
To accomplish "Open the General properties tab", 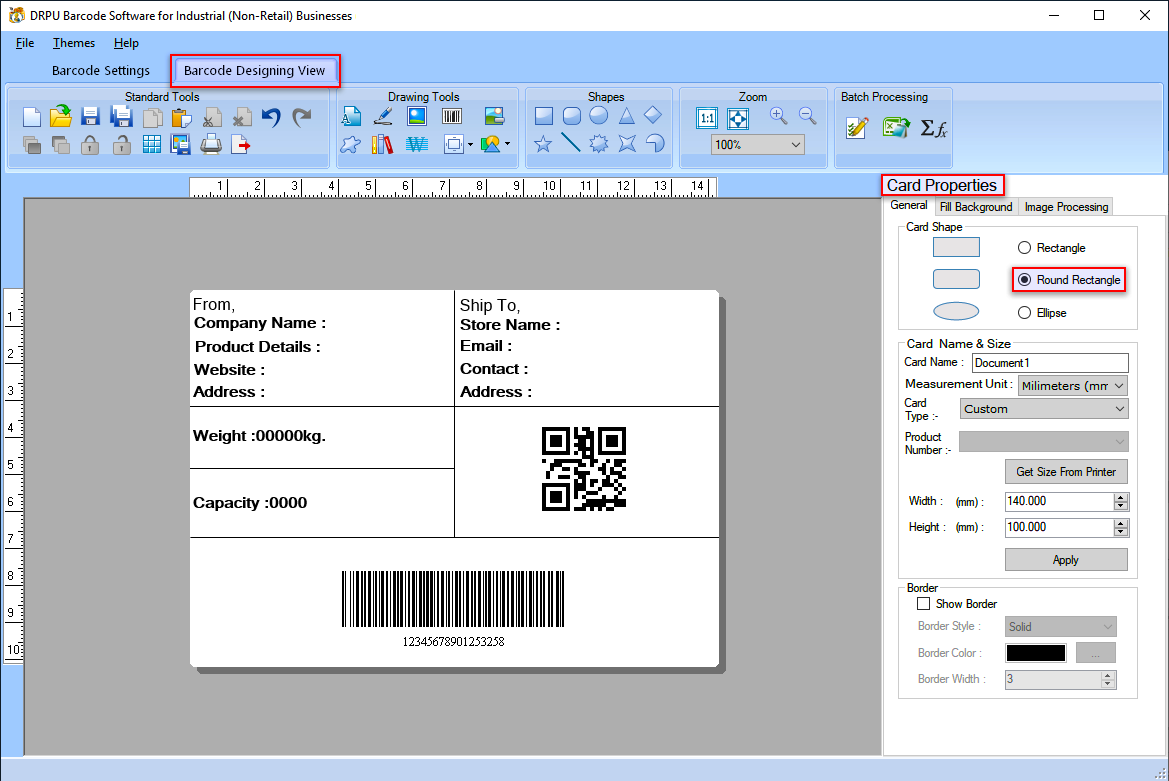I will pyautogui.click(x=909, y=206).
